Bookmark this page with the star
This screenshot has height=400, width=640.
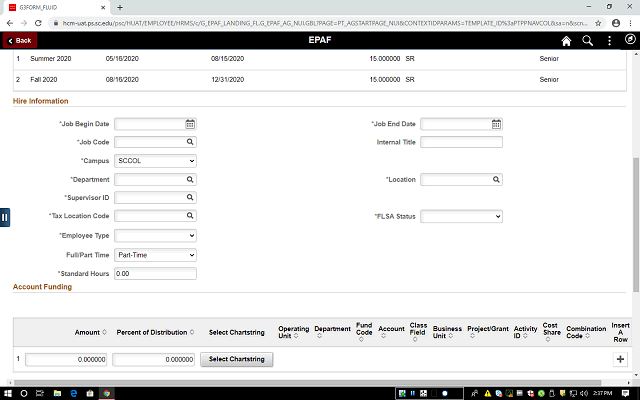(598, 23)
